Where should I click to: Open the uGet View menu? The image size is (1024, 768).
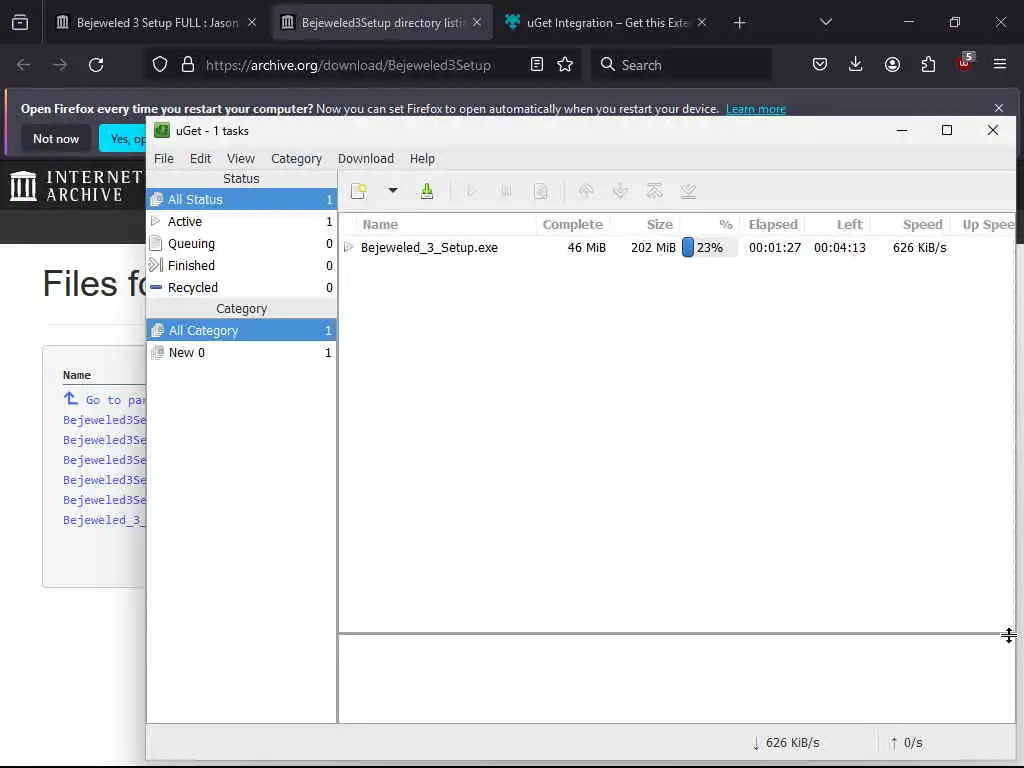pyautogui.click(x=241, y=159)
